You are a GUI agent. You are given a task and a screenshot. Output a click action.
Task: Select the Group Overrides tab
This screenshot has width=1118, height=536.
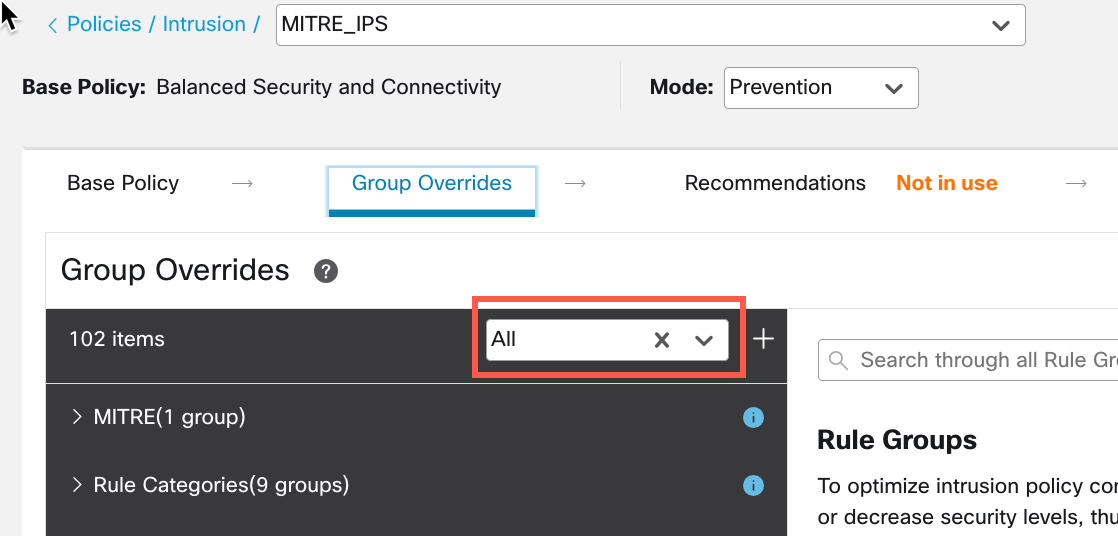(432, 183)
